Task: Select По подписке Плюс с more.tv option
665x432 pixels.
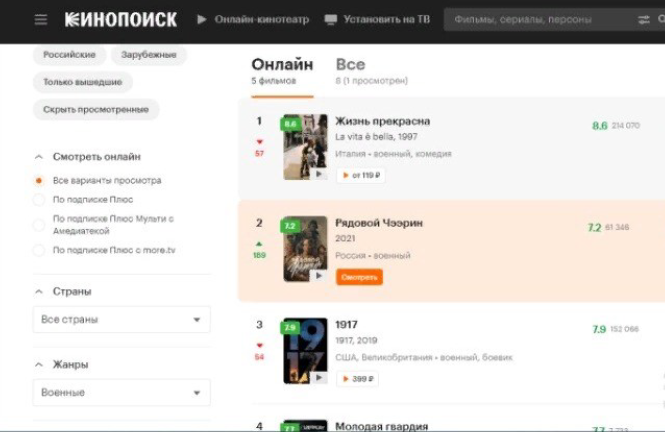Action: (x=39, y=250)
